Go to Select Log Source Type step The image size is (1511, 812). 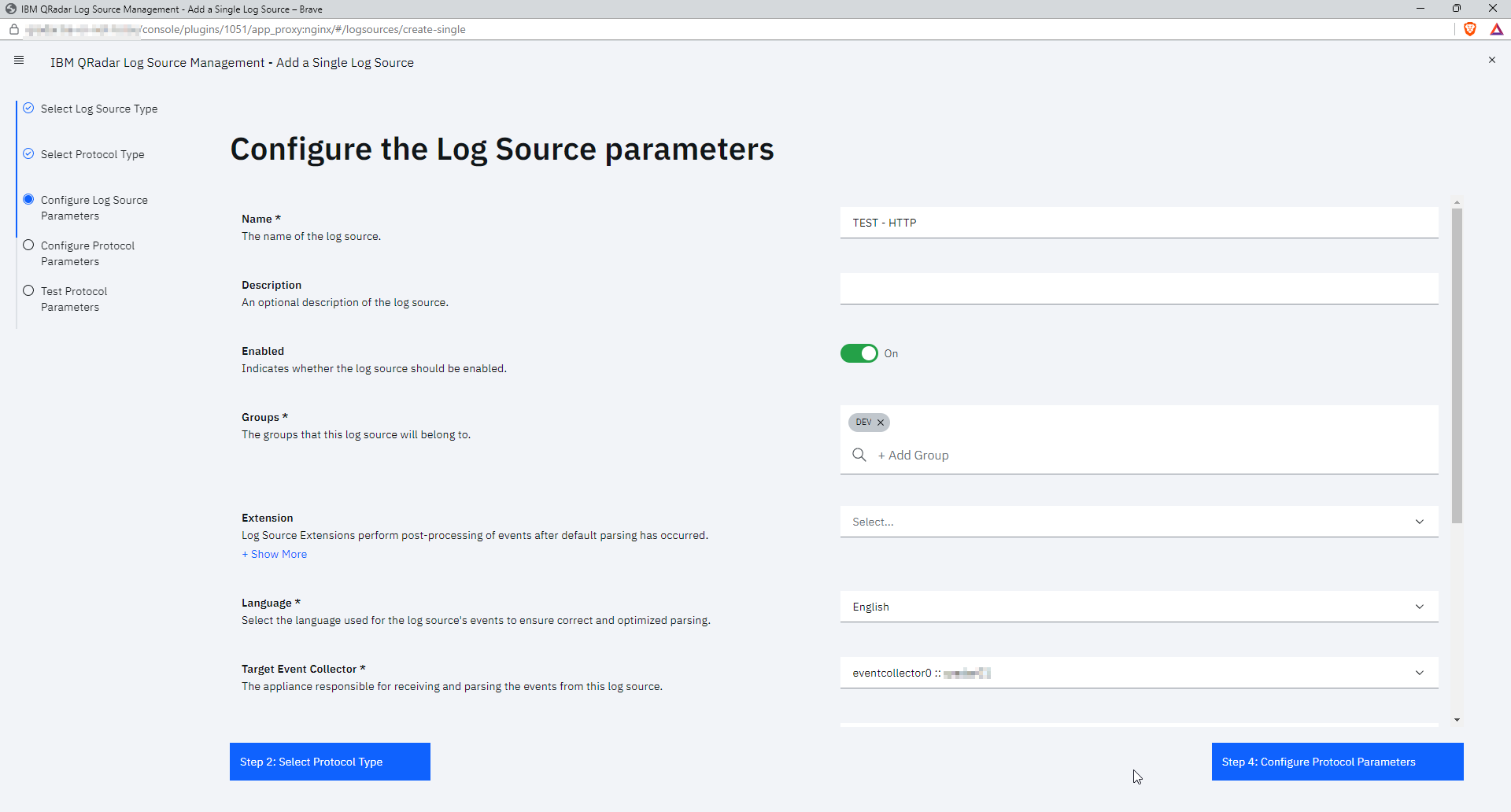click(x=99, y=109)
